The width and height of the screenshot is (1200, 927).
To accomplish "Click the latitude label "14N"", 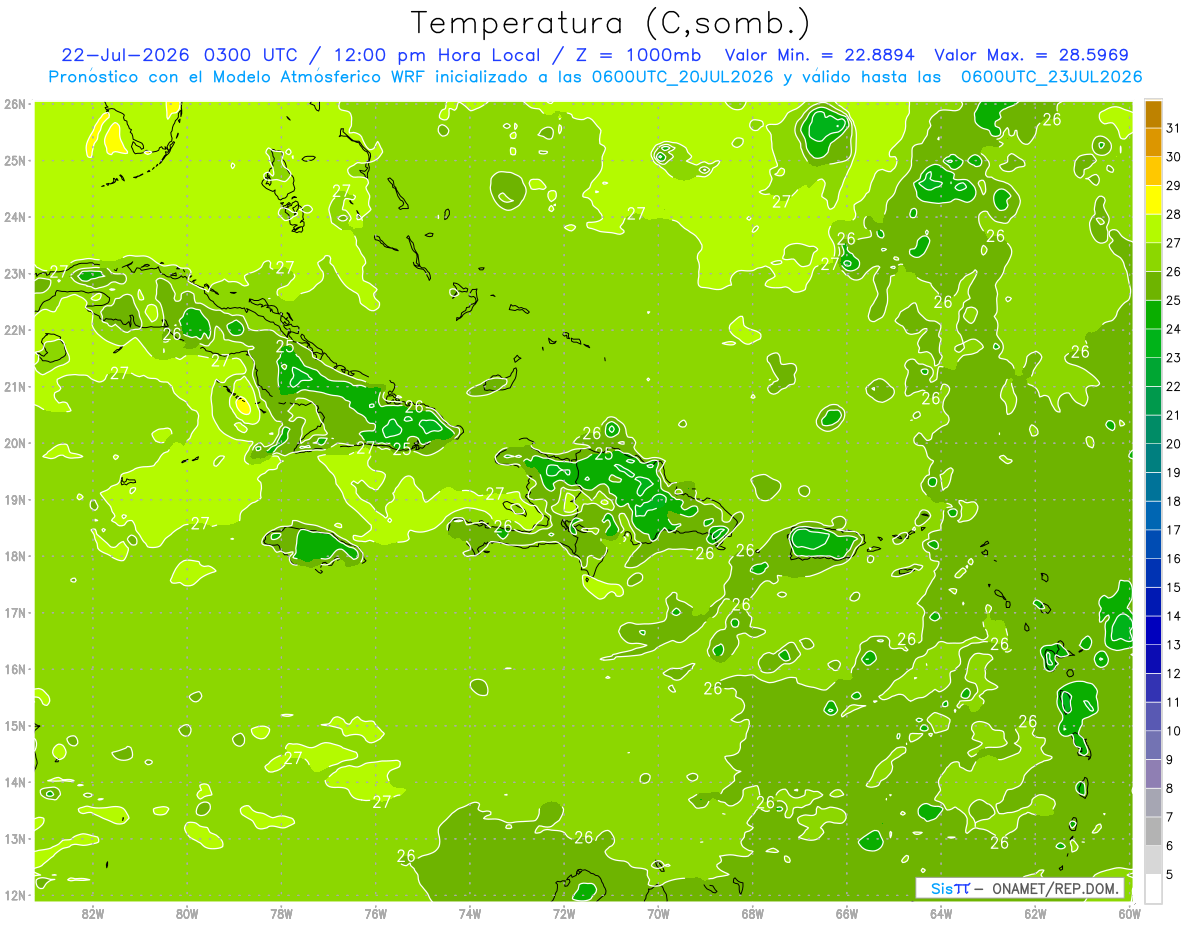I will tap(15, 782).
